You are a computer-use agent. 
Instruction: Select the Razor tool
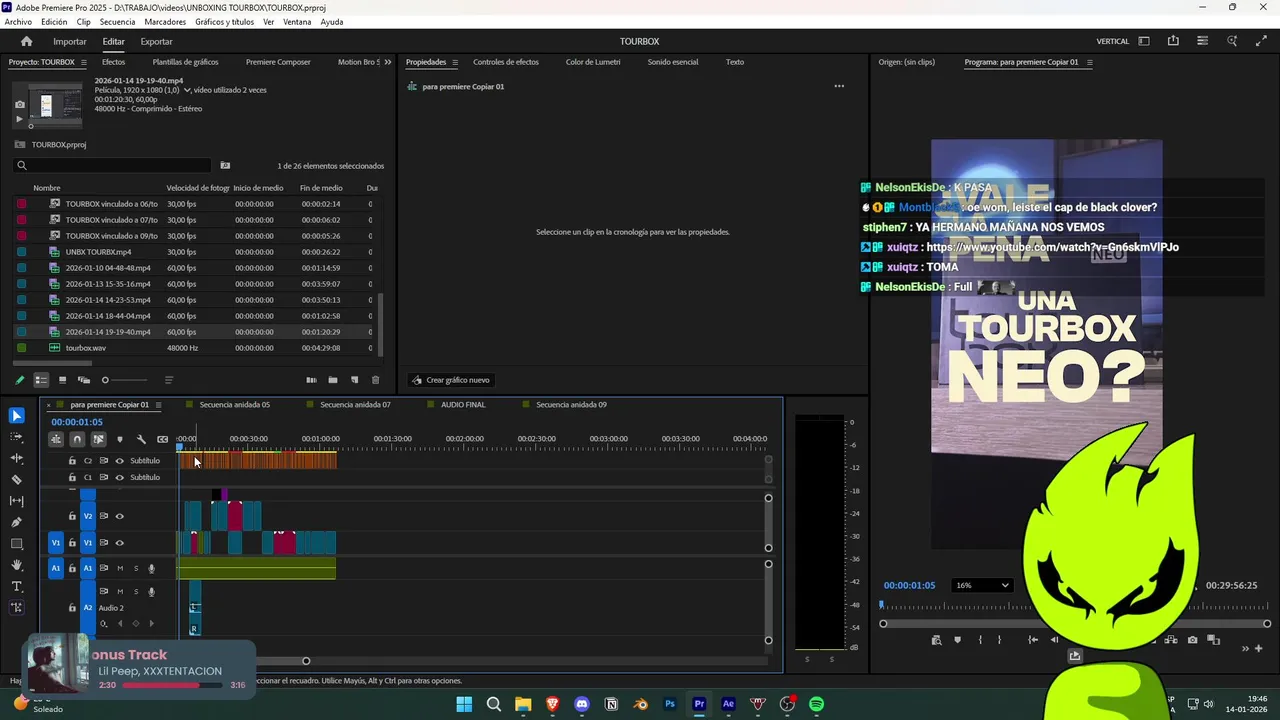[17, 479]
